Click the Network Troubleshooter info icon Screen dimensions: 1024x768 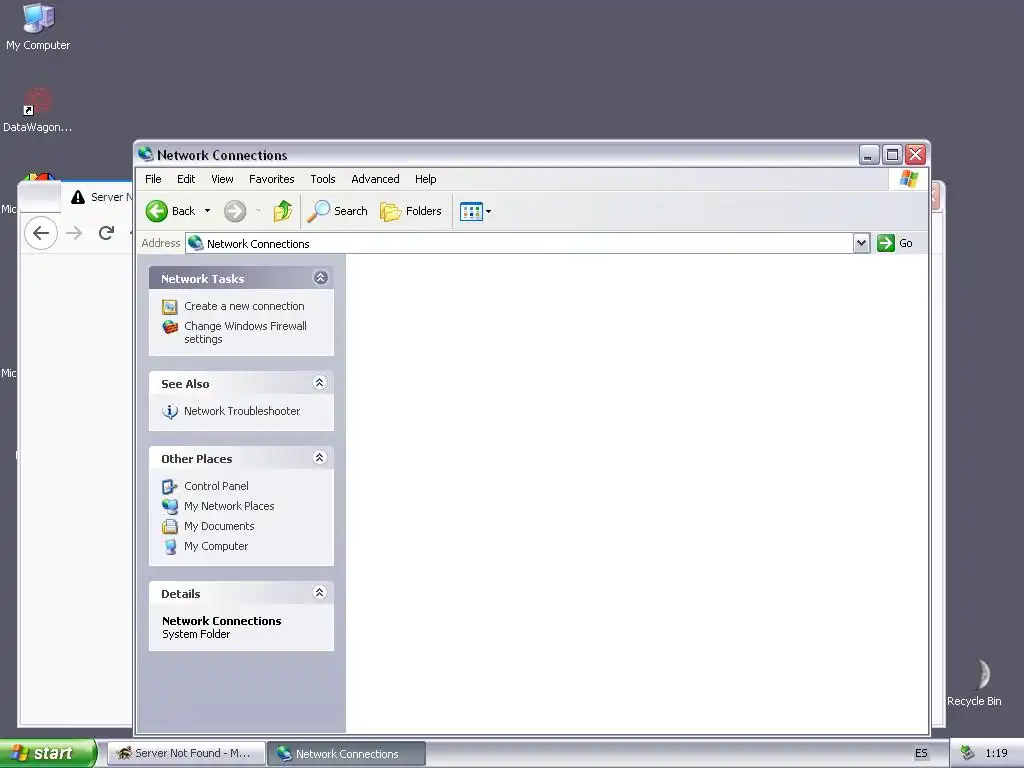coord(170,411)
